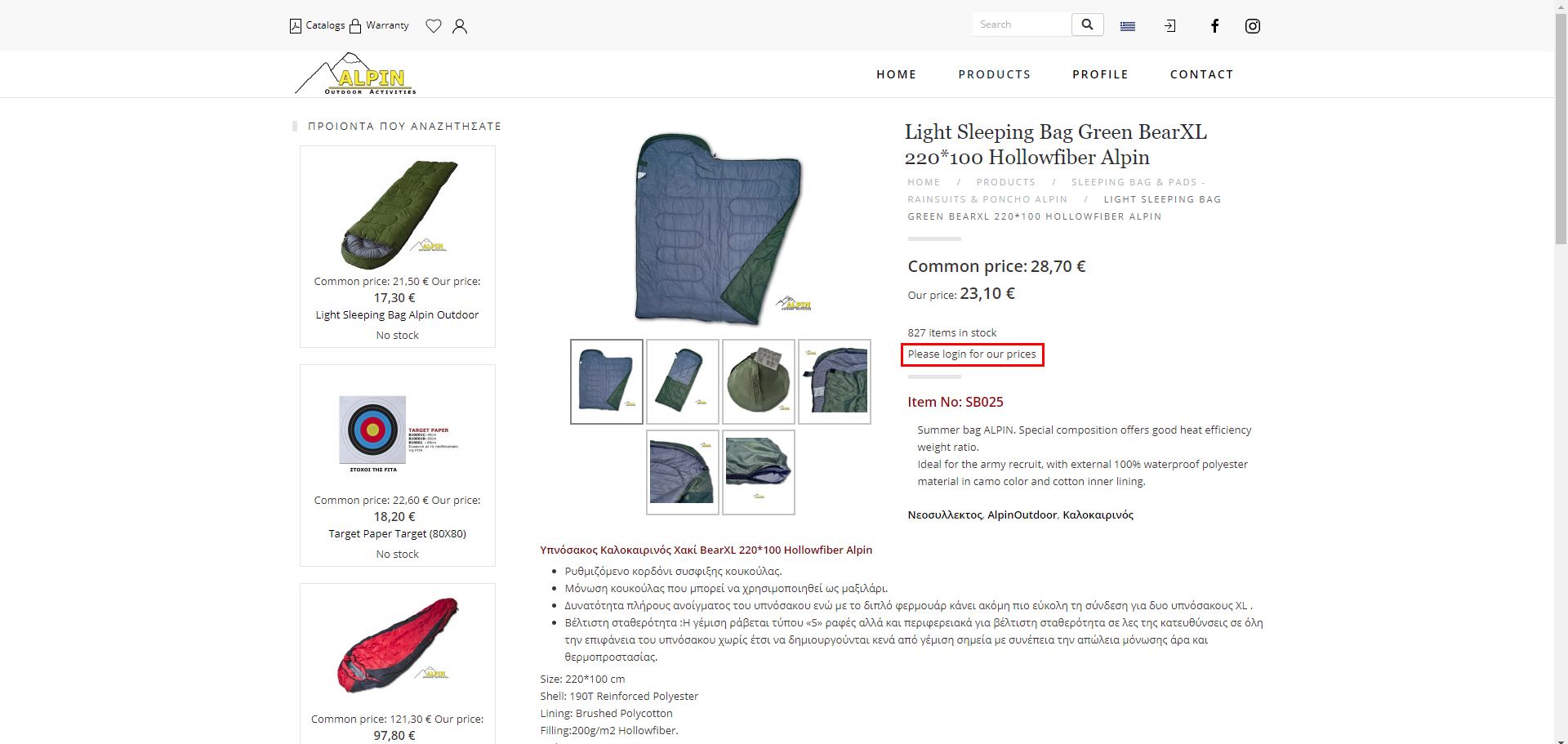Open the PROFILE menu item
This screenshot has height=744, width=1568.
[x=1100, y=74]
